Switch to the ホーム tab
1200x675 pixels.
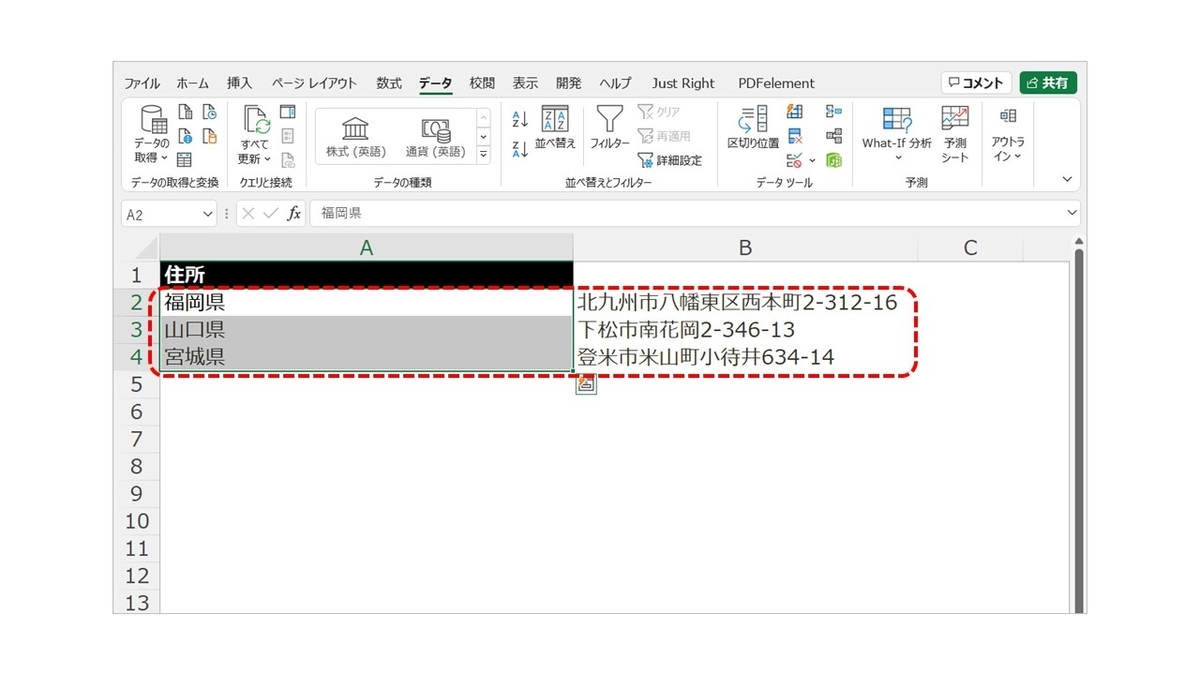click(x=193, y=83)
